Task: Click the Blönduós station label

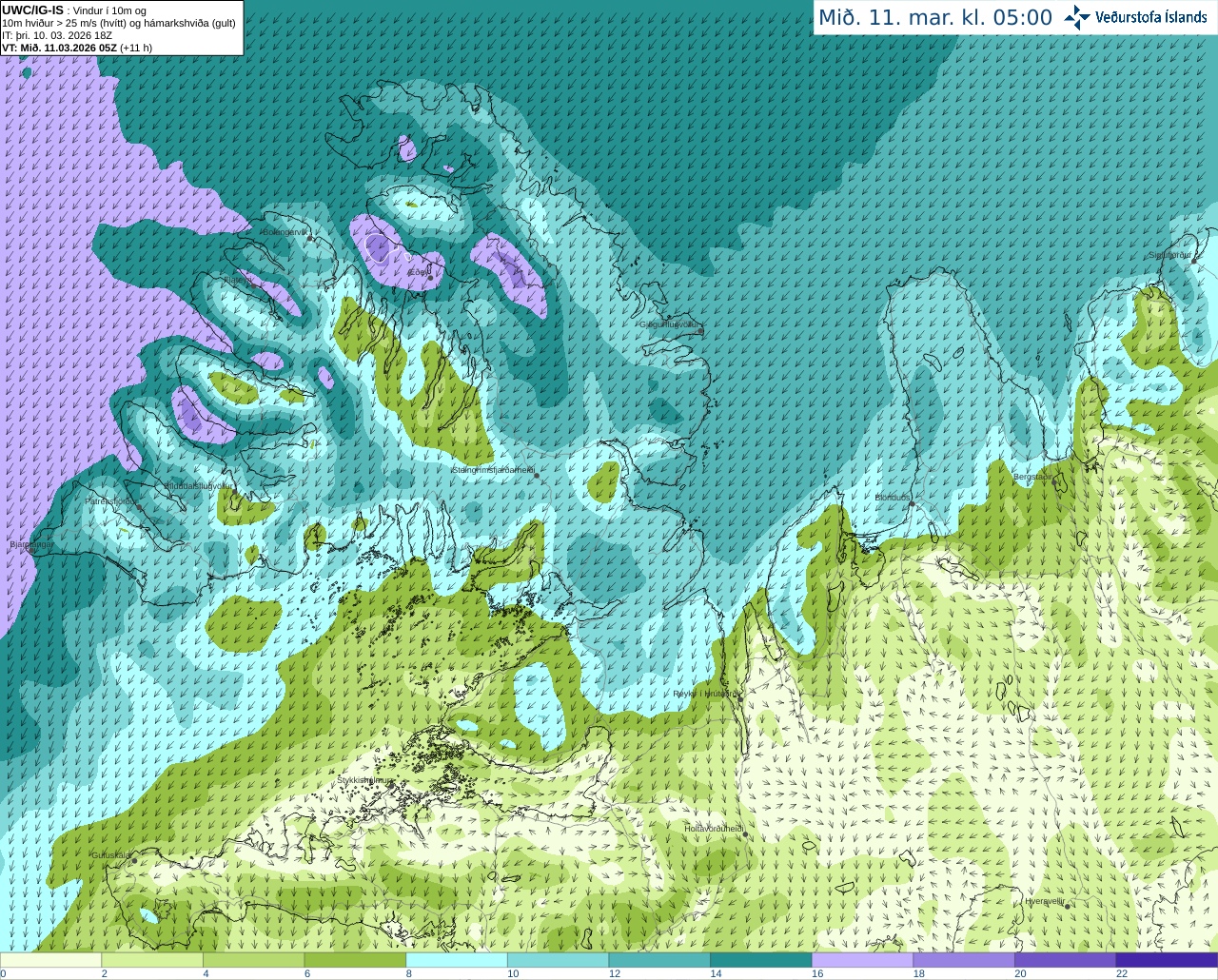Action: point(894,498)
